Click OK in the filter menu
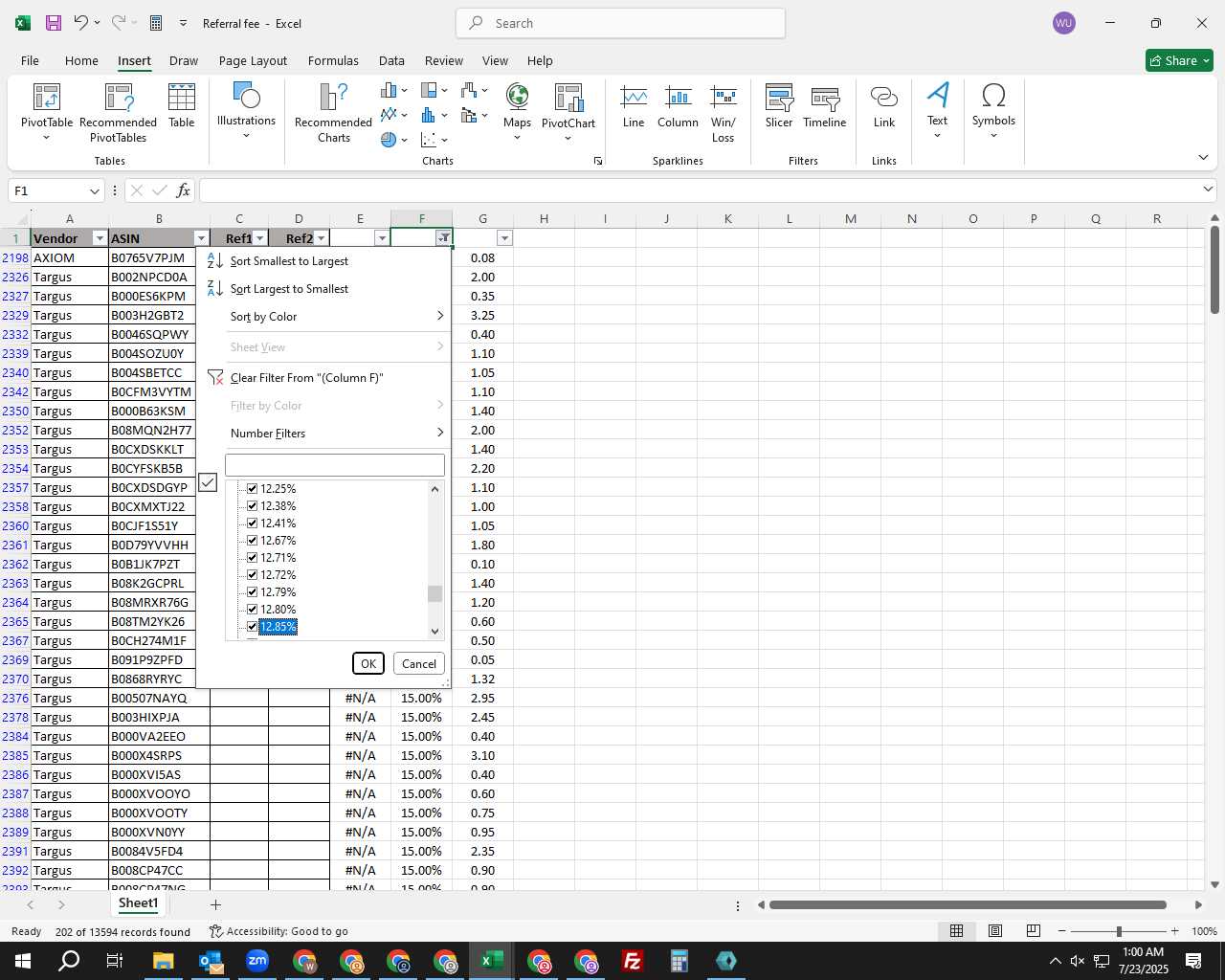Screen dimensions: 1225x980 (x=368, y=663)
